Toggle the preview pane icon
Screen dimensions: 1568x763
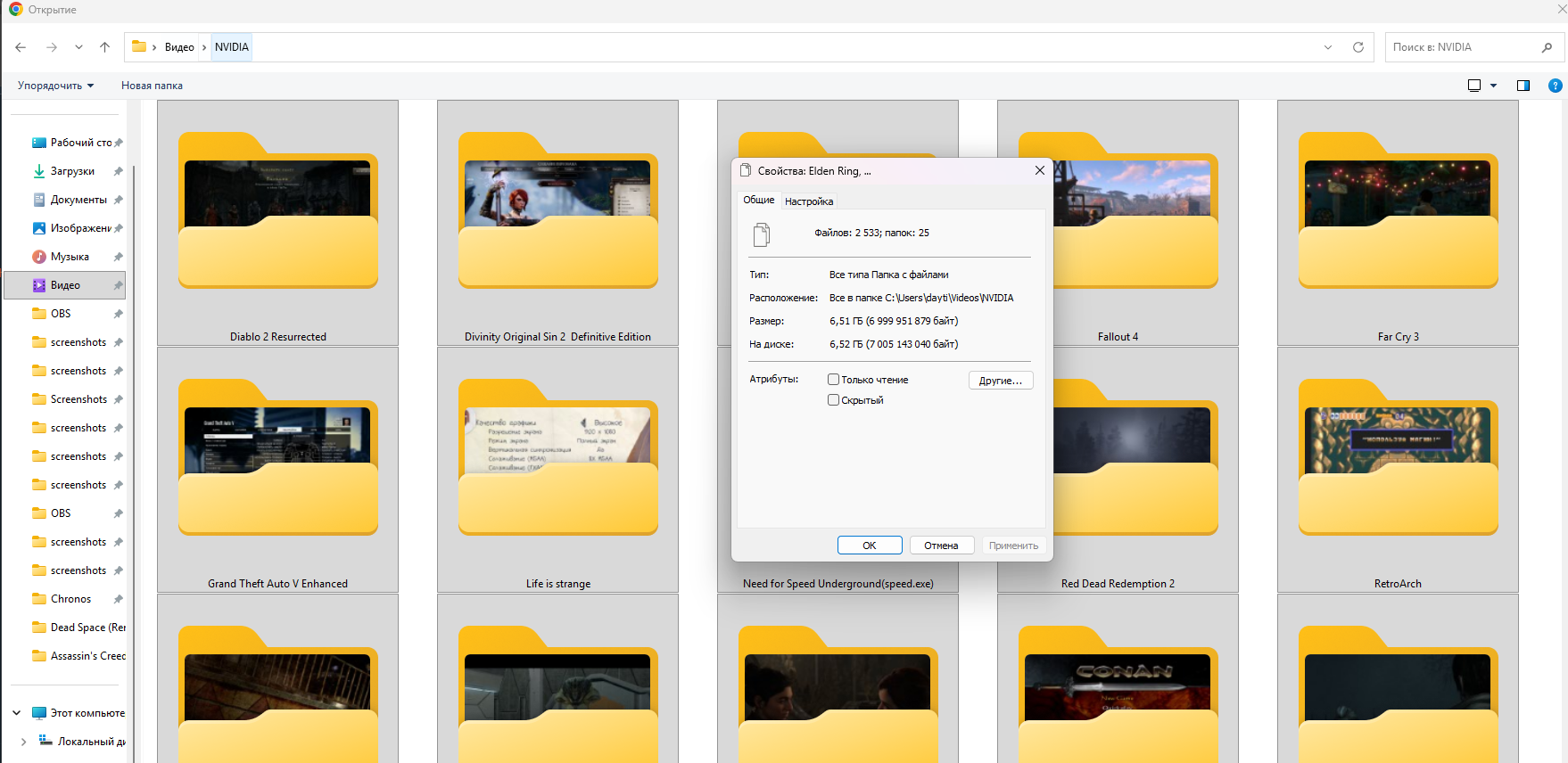tap(1523, 86)
